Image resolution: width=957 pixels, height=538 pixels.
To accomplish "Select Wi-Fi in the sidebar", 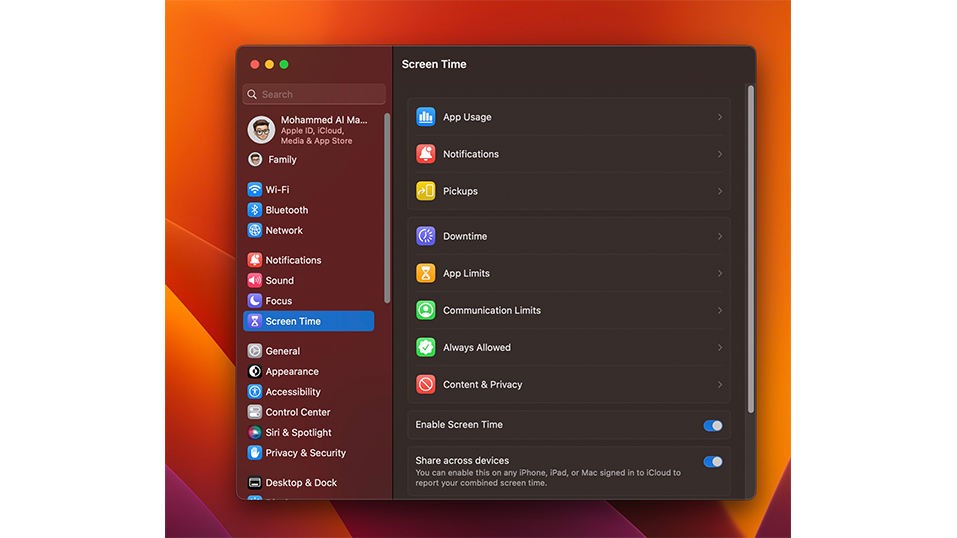I will pos(277,189).
